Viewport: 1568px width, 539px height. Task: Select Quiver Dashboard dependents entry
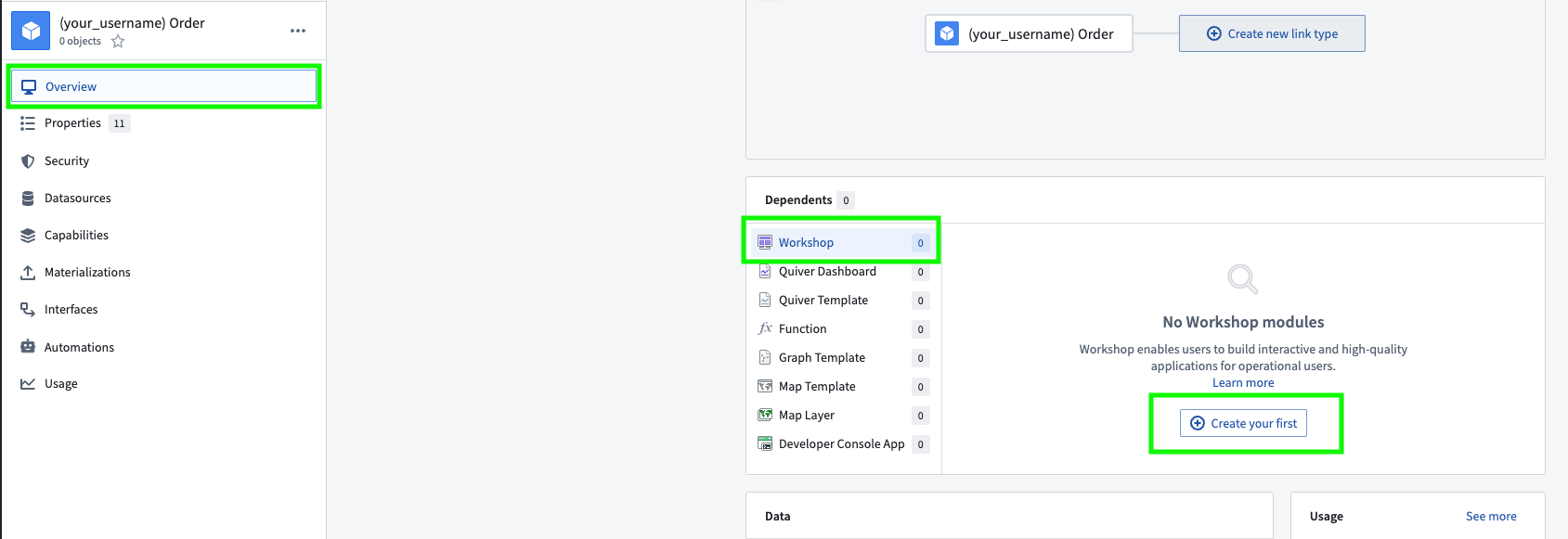827,272
